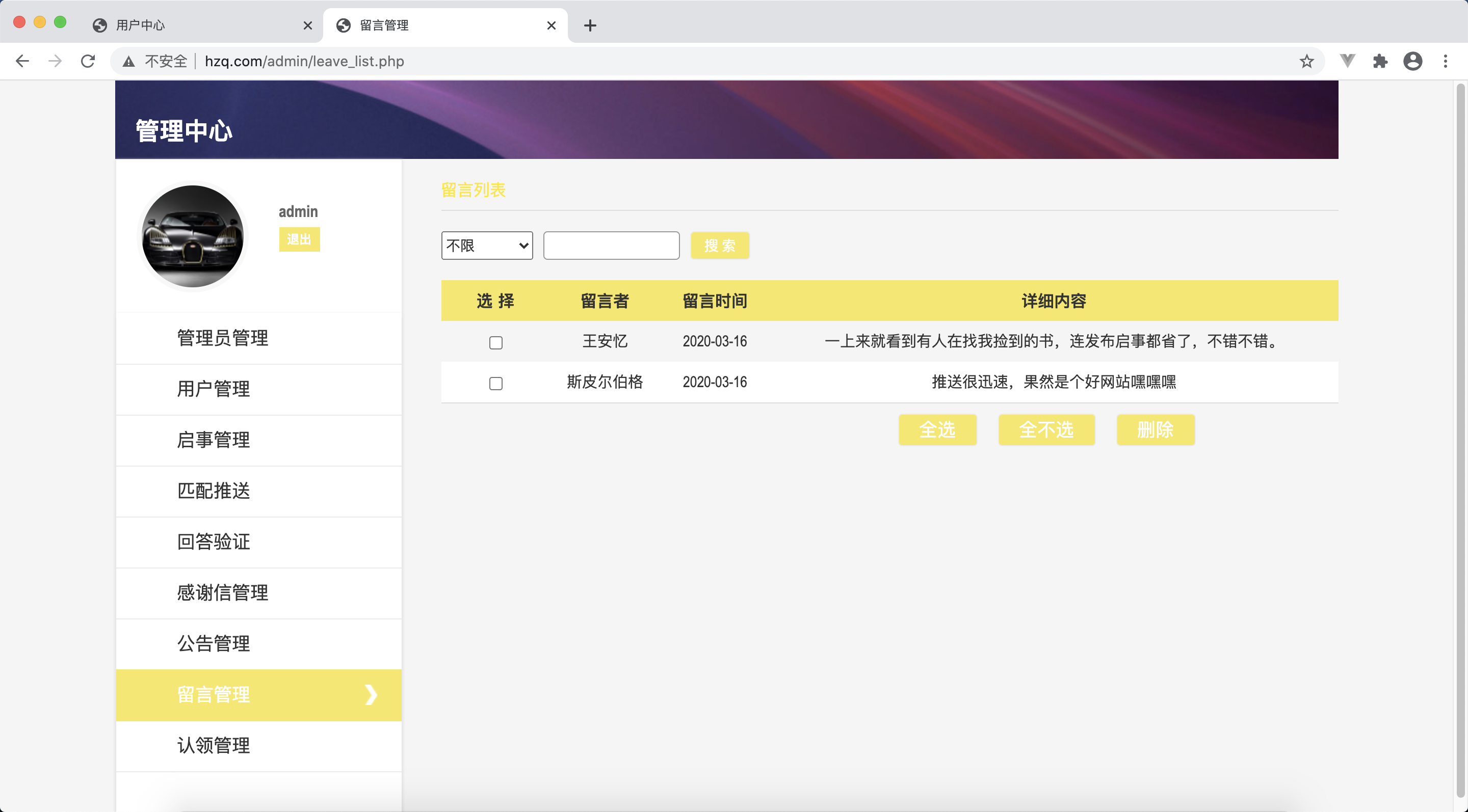Expand the 不限 filter dropdown
The width and height of the screenshot is (1468, 812).
[487, 246]
